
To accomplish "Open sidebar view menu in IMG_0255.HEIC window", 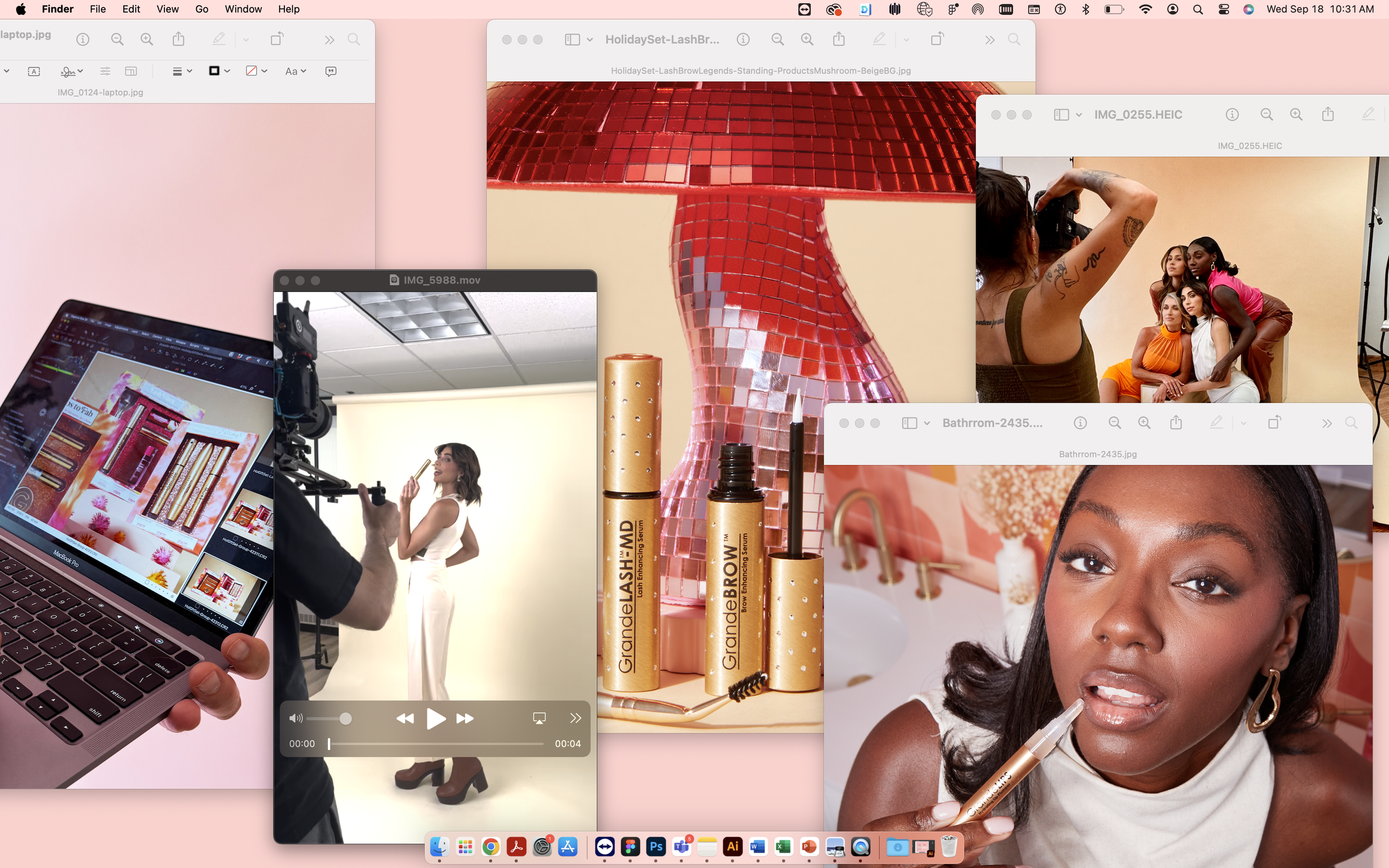I will (x=1079, y=115).
